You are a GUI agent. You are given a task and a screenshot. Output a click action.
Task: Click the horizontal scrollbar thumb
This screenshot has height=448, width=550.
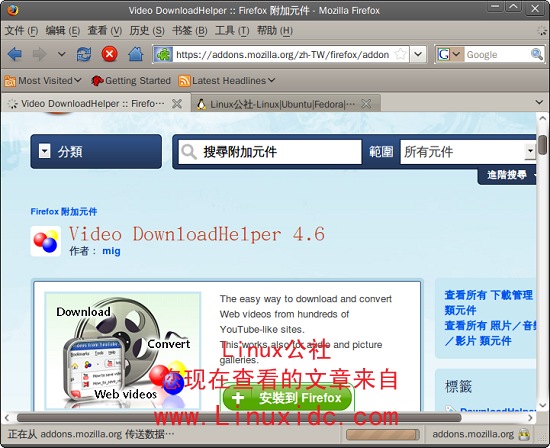click(239, 417)
